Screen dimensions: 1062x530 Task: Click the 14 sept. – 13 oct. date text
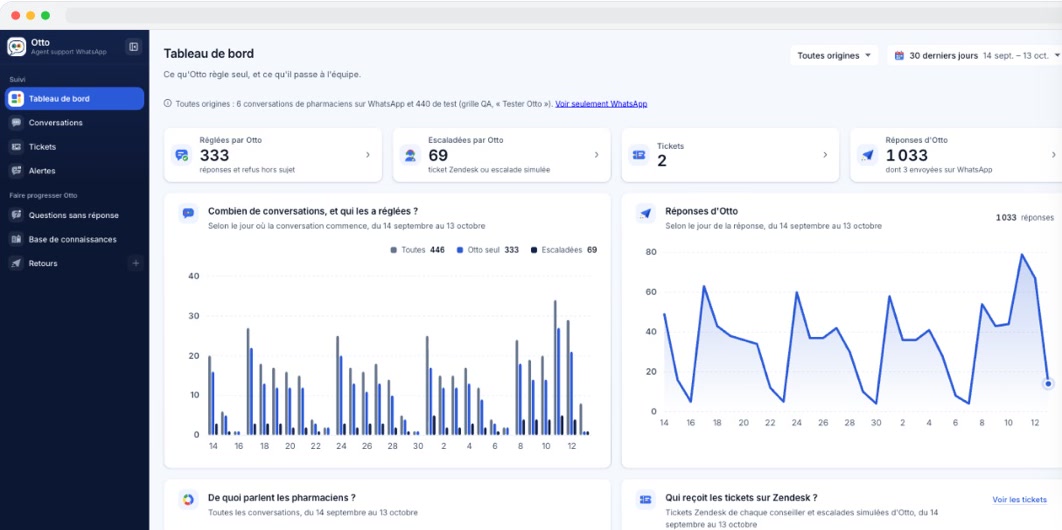1016,56
